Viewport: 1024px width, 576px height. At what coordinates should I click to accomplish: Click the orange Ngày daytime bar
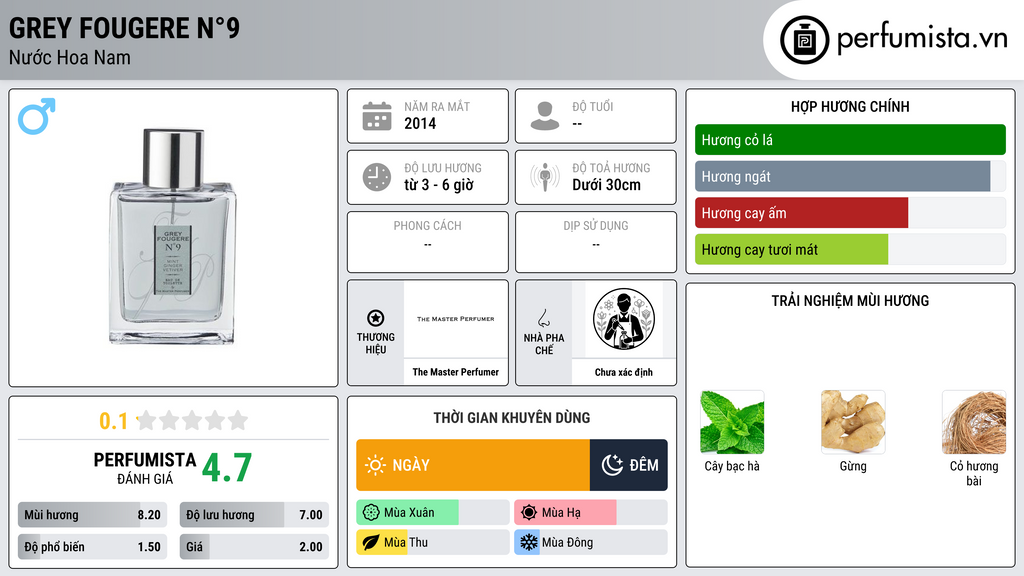pos(473,465)
